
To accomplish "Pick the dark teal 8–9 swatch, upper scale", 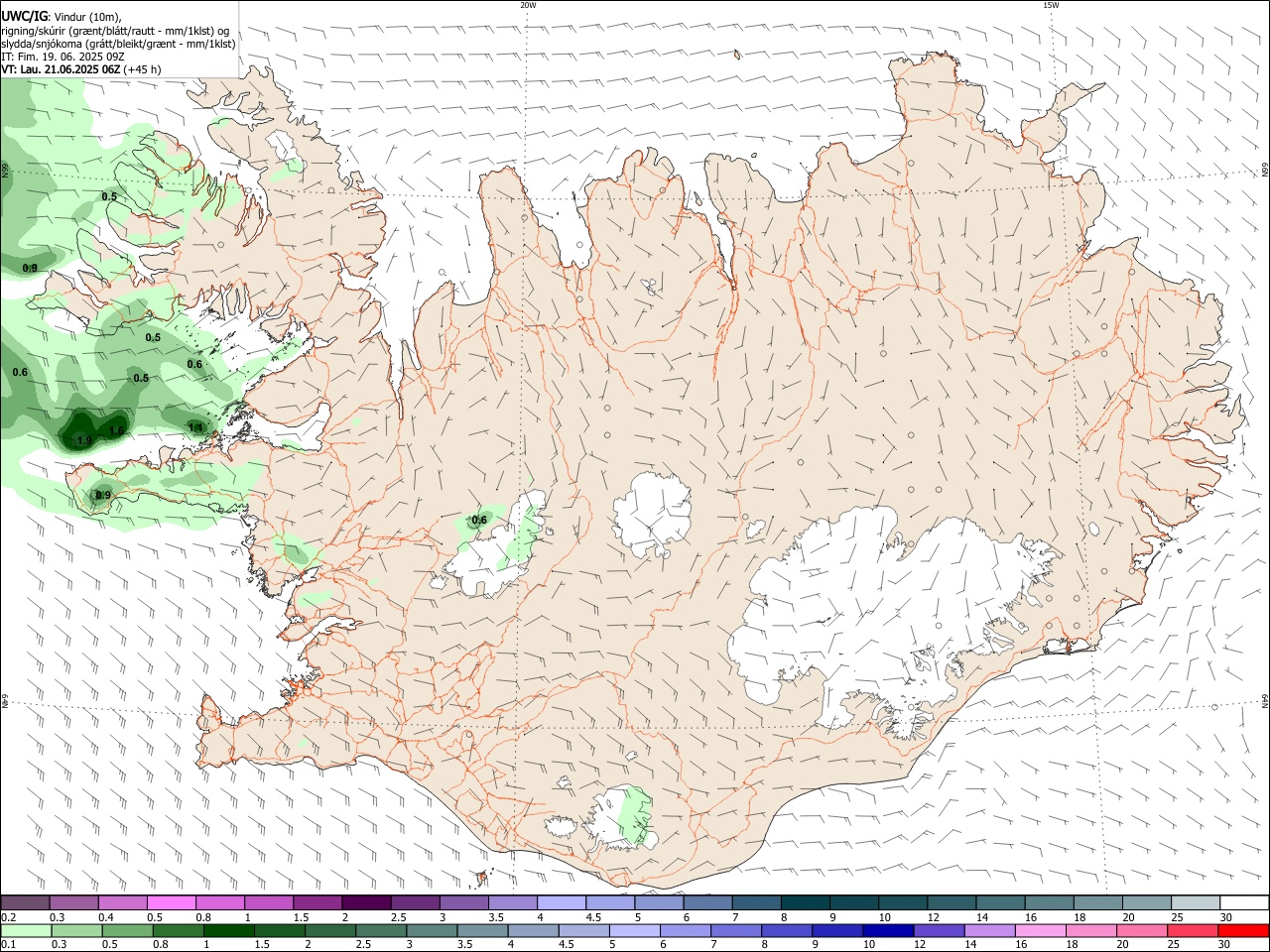I will 807,903.
